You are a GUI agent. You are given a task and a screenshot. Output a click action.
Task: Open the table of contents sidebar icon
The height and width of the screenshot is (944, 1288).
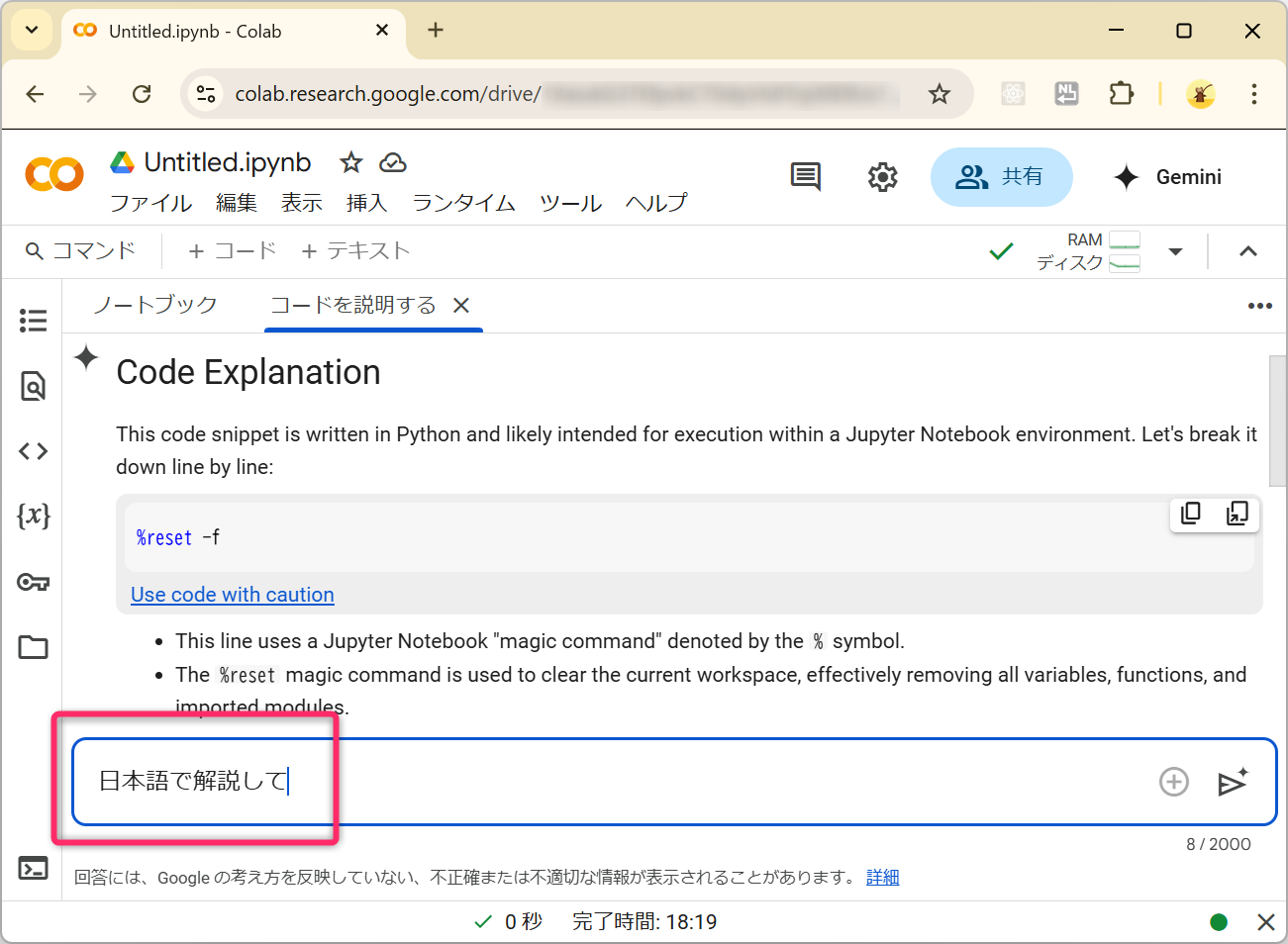click(x=33, y=321)
